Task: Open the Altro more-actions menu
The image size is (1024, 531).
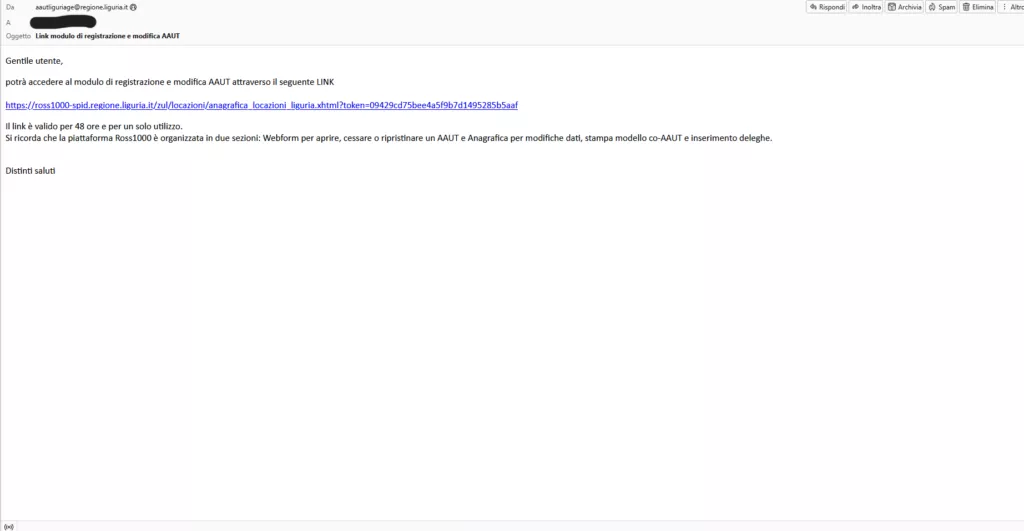Action: point(1011,7)
